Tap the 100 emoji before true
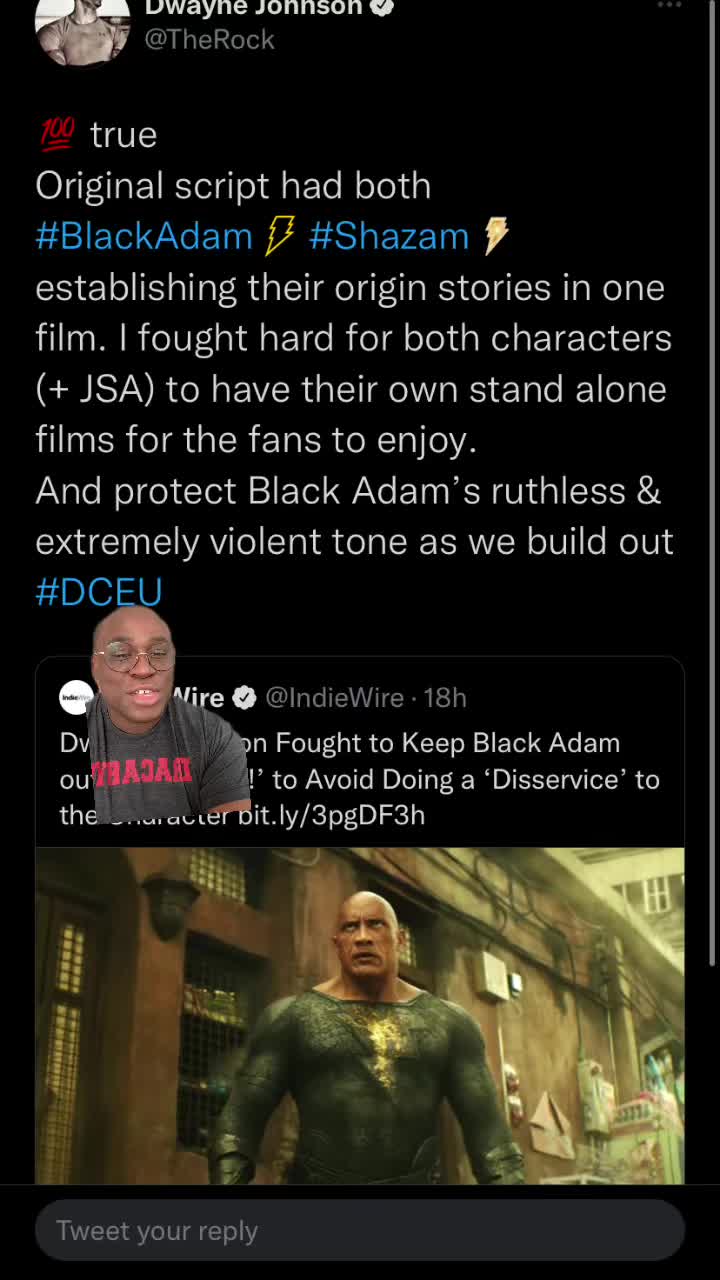Viewport: 720px width, 1280px height. (x=57, y=135)
